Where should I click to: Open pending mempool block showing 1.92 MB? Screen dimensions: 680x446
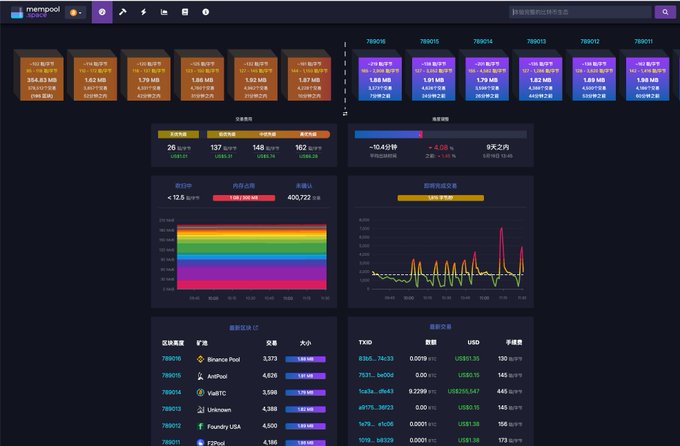point(256,79)
